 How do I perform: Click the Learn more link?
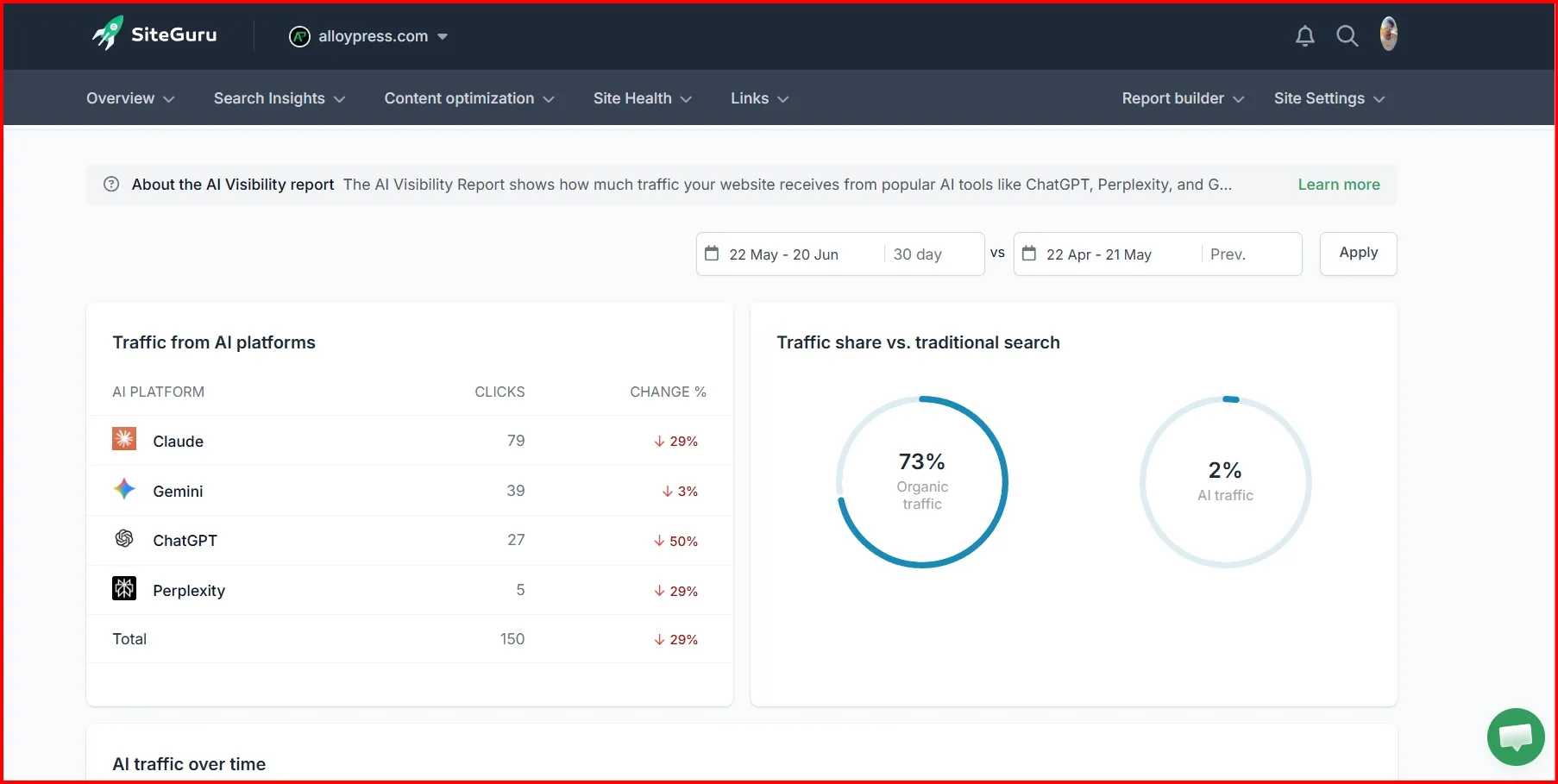click(x=1339, y=185)
